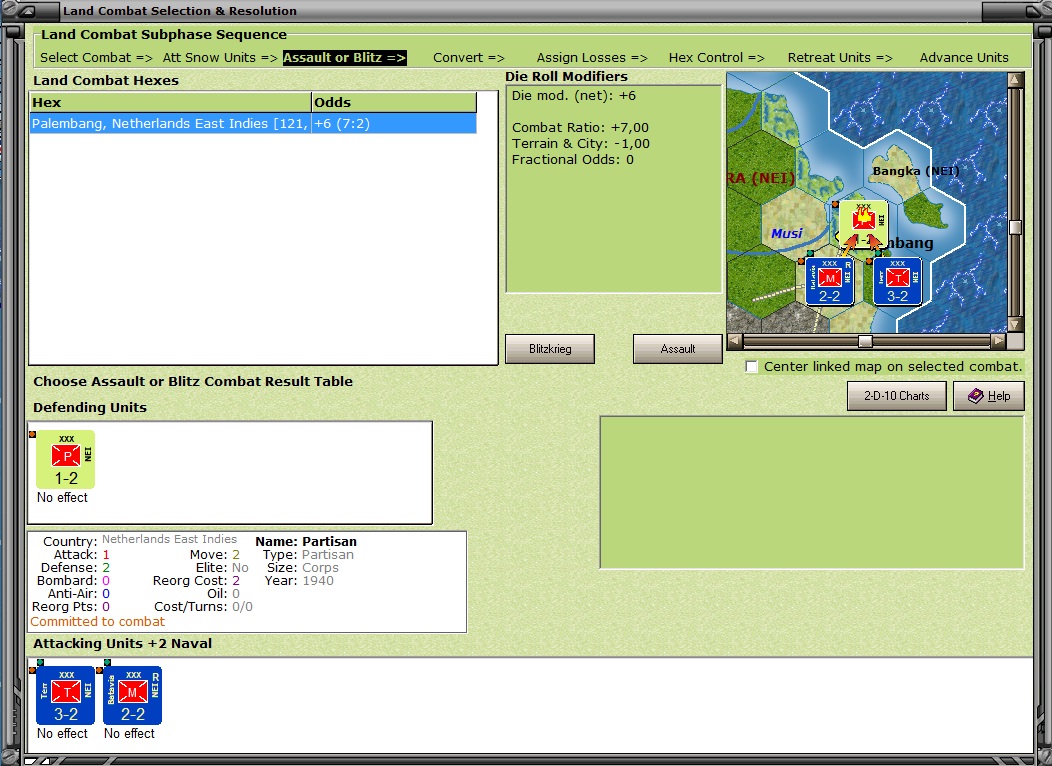Click the Die mod. (net): +6 text
Image resolution: width=1052 pixels, height=766 pixels.
(x=574, y=96)
